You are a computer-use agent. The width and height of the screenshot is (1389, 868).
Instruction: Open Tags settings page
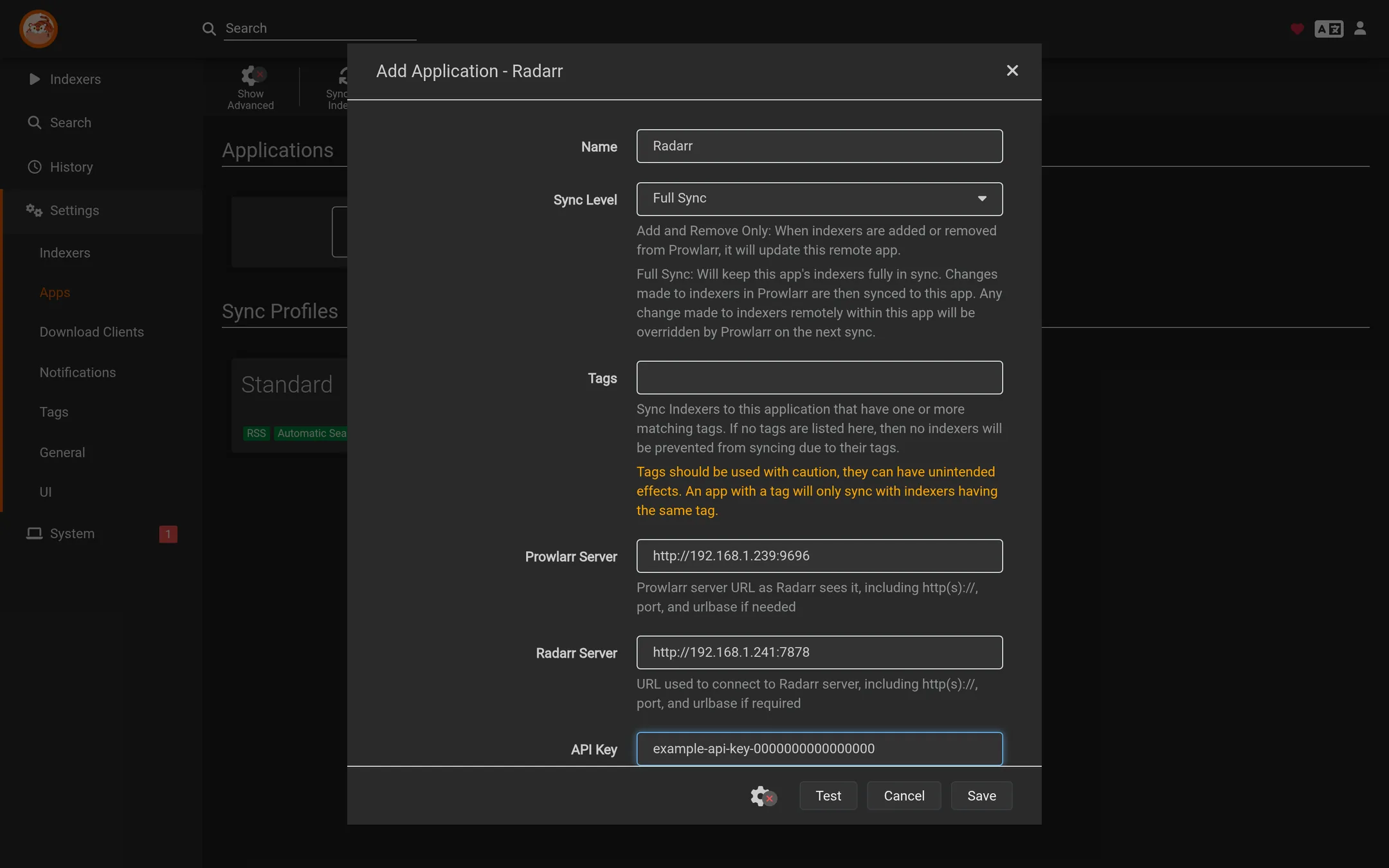coord(54,412)
